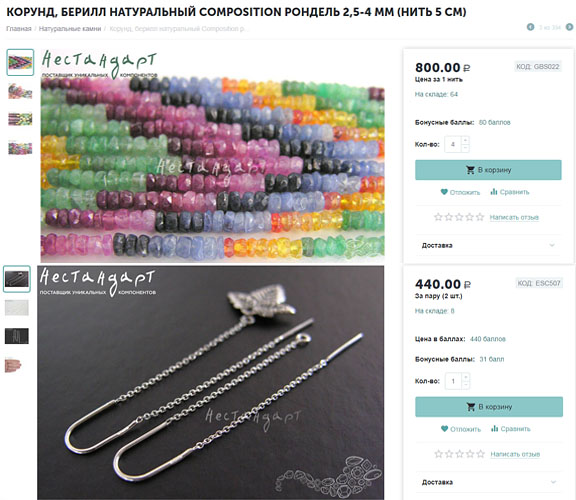Increase beads quantity with up arrow
576x500 pixels.
[x=465, y=140]
